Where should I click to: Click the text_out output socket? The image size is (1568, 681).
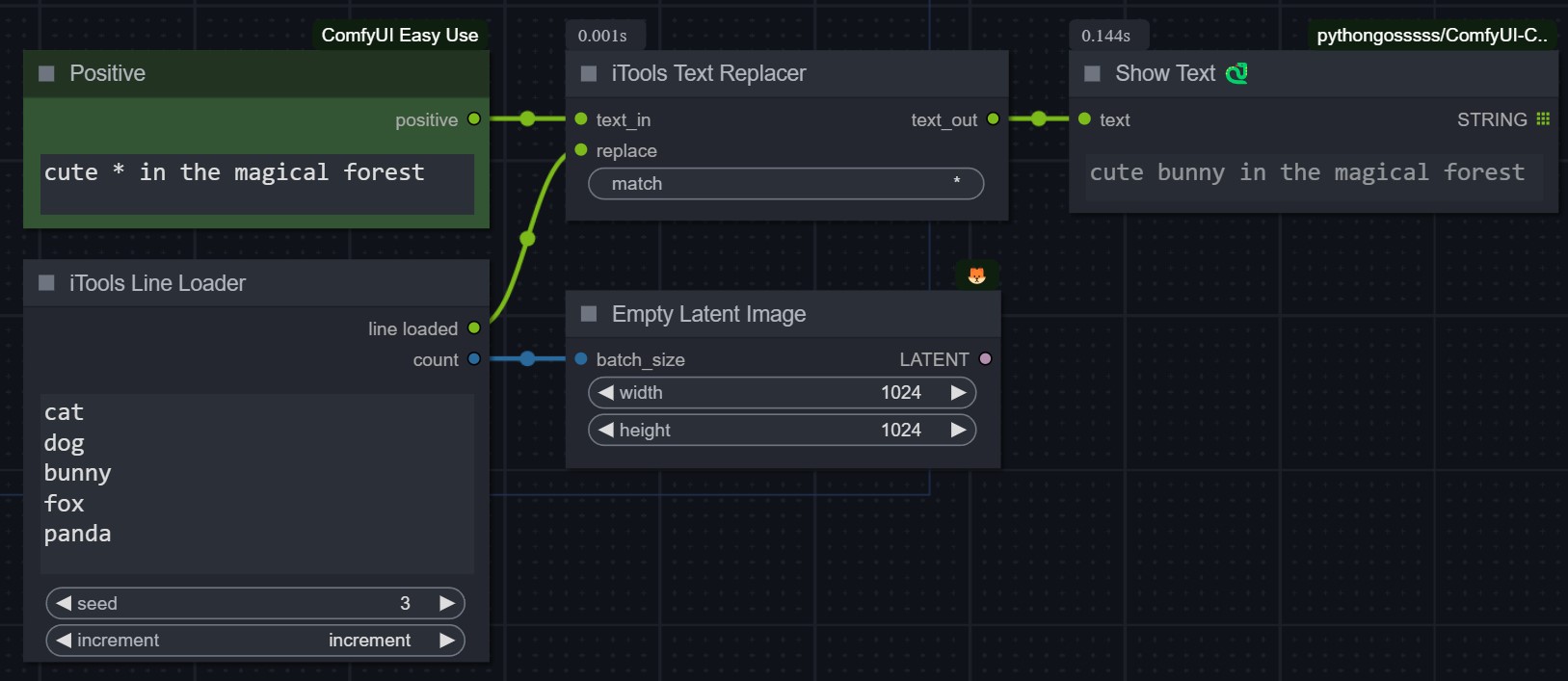(993, 118)
